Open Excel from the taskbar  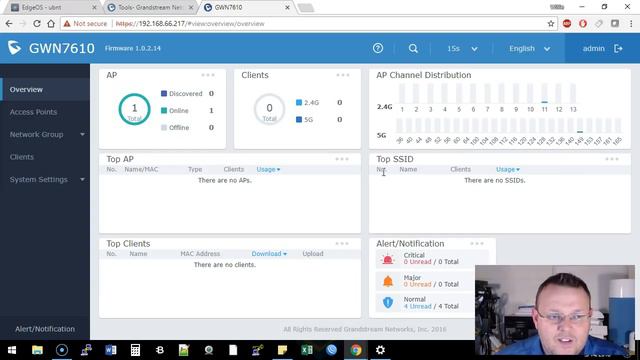tap(307, 350)
